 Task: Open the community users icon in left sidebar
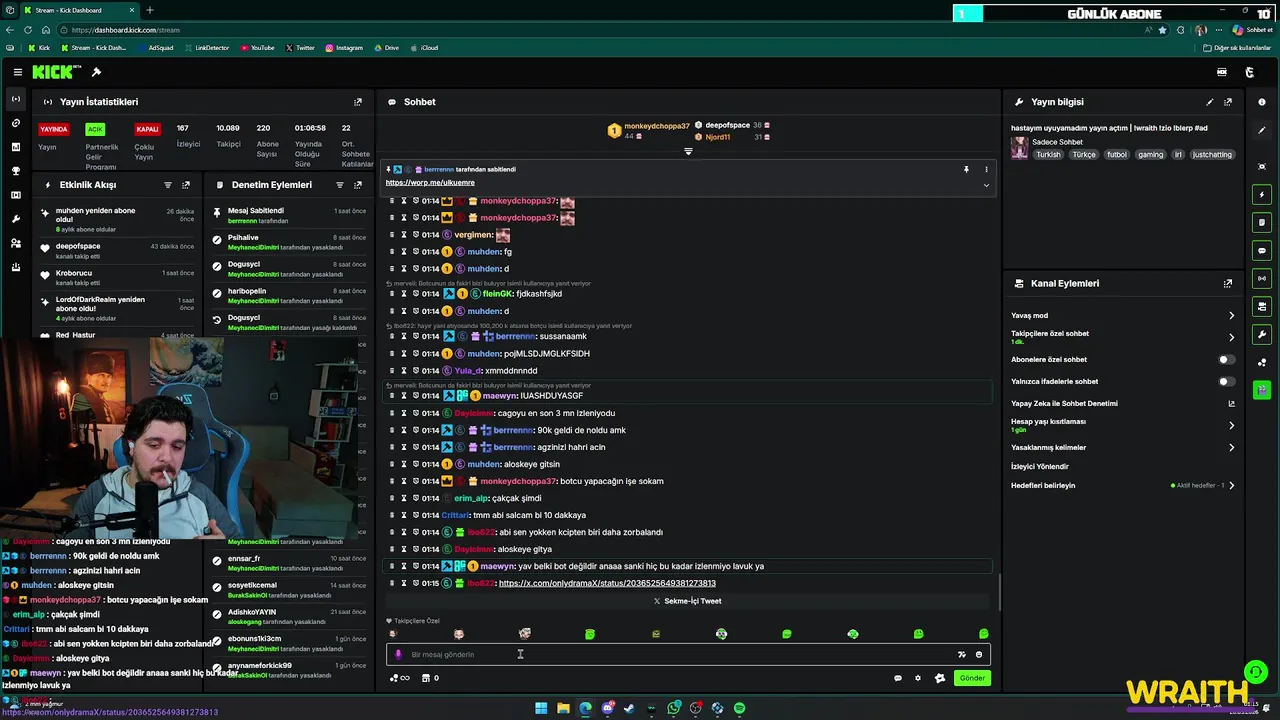[x=15, y=243]
